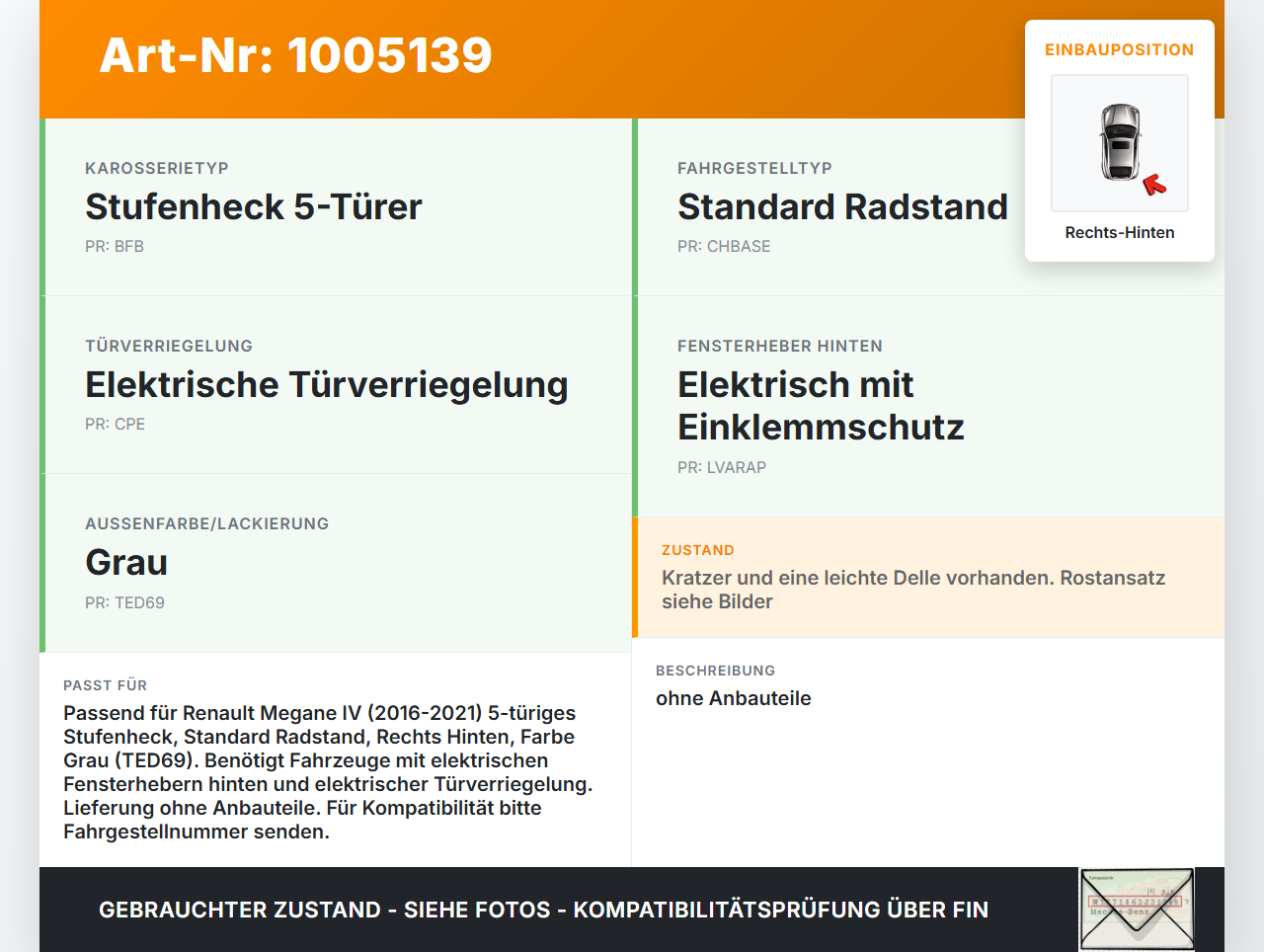Screen dimensions: 1264x952
Task: Open the envelope document thumbnail at bottom
Action: tap(1137, 910)
